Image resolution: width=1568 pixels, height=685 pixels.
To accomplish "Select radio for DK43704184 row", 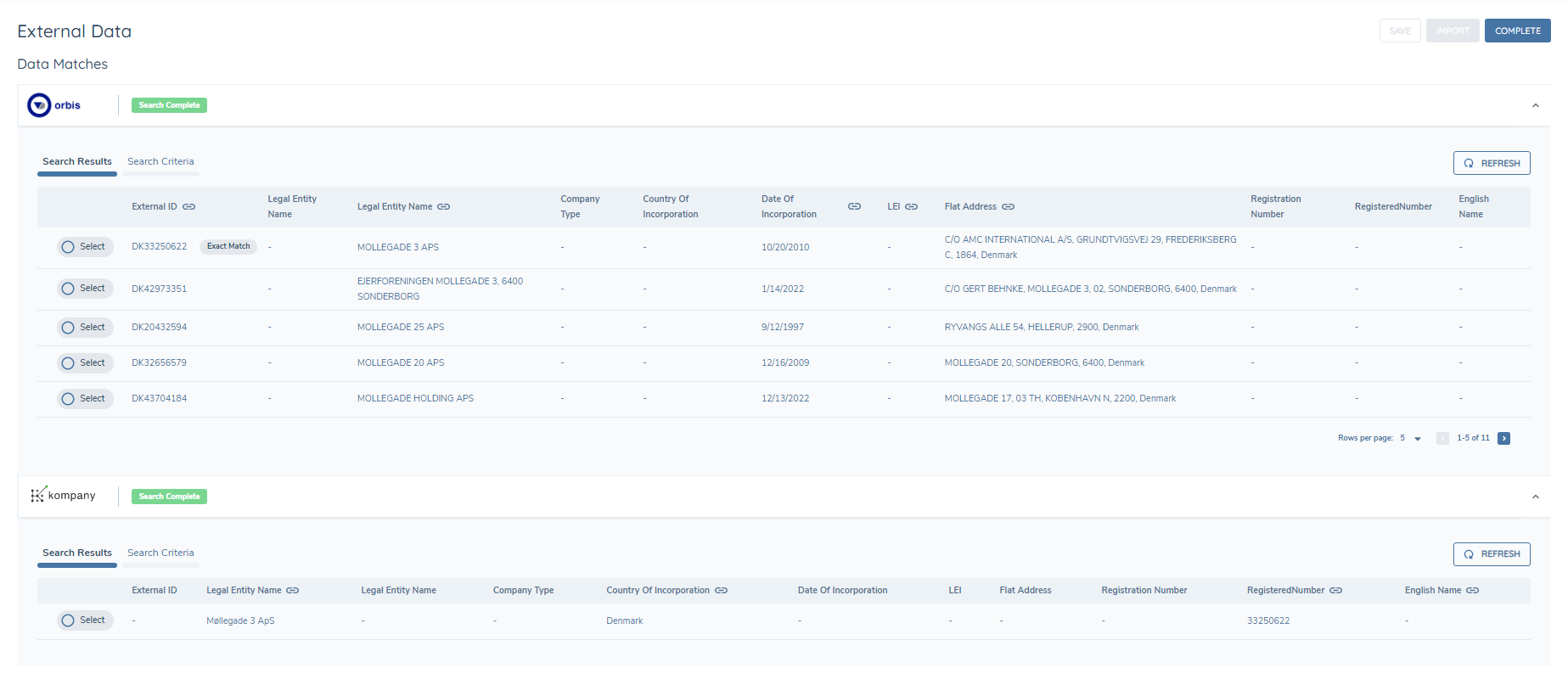I will point(68,399).
